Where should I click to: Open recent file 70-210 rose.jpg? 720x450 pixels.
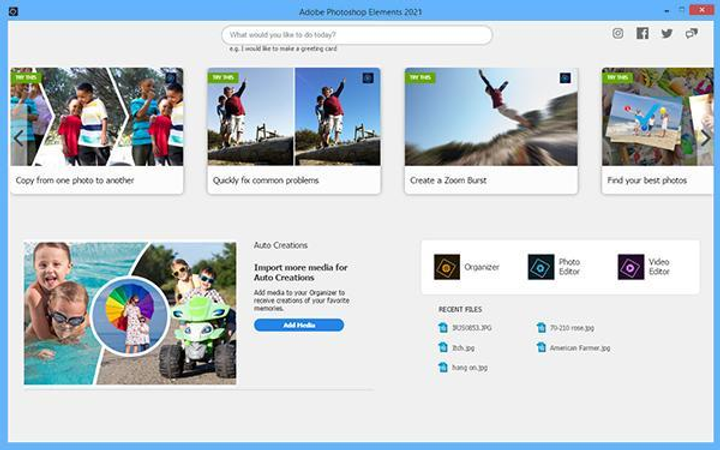[x=572, y=328]
